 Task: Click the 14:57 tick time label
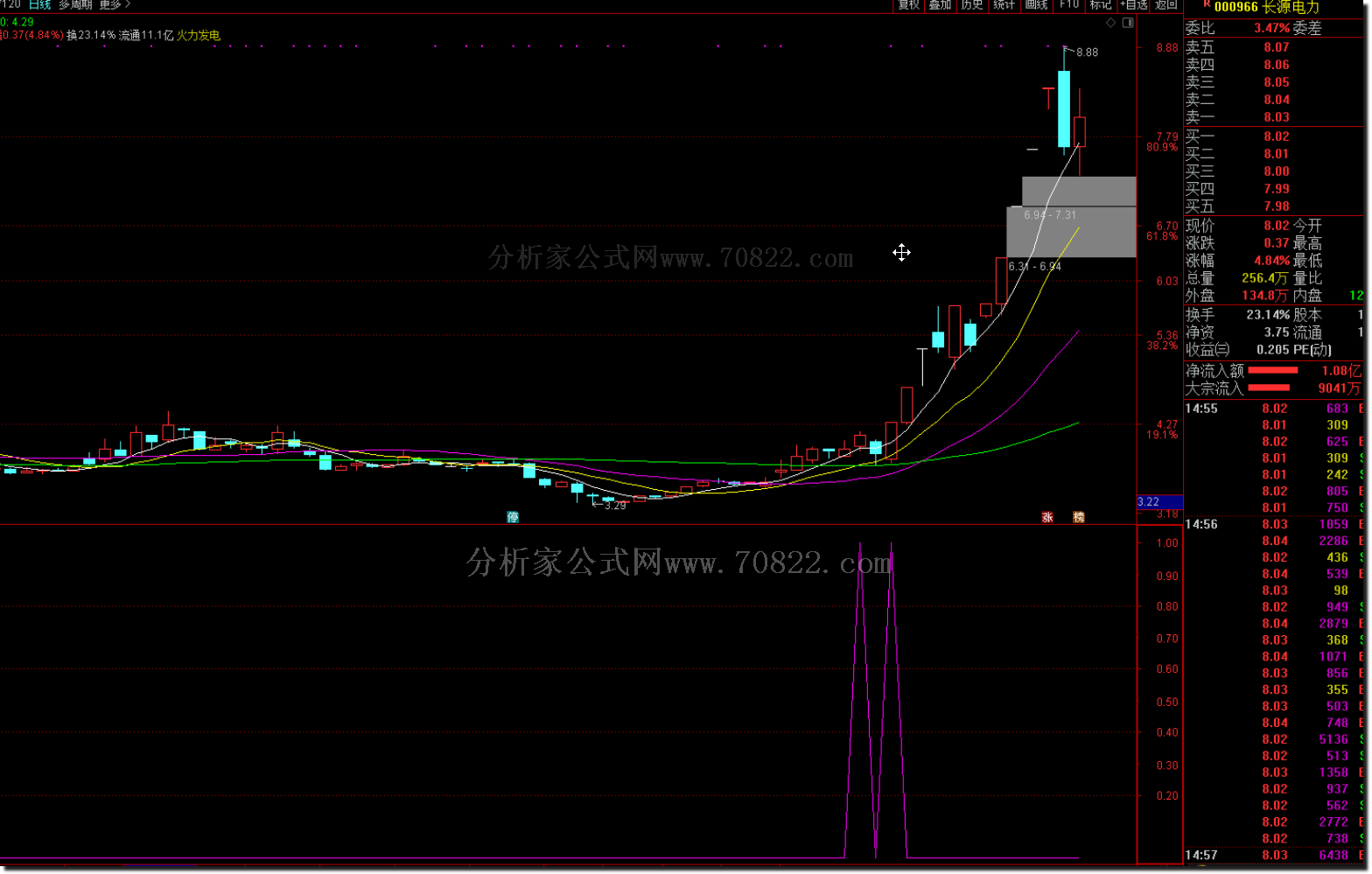pos(1201,855)
